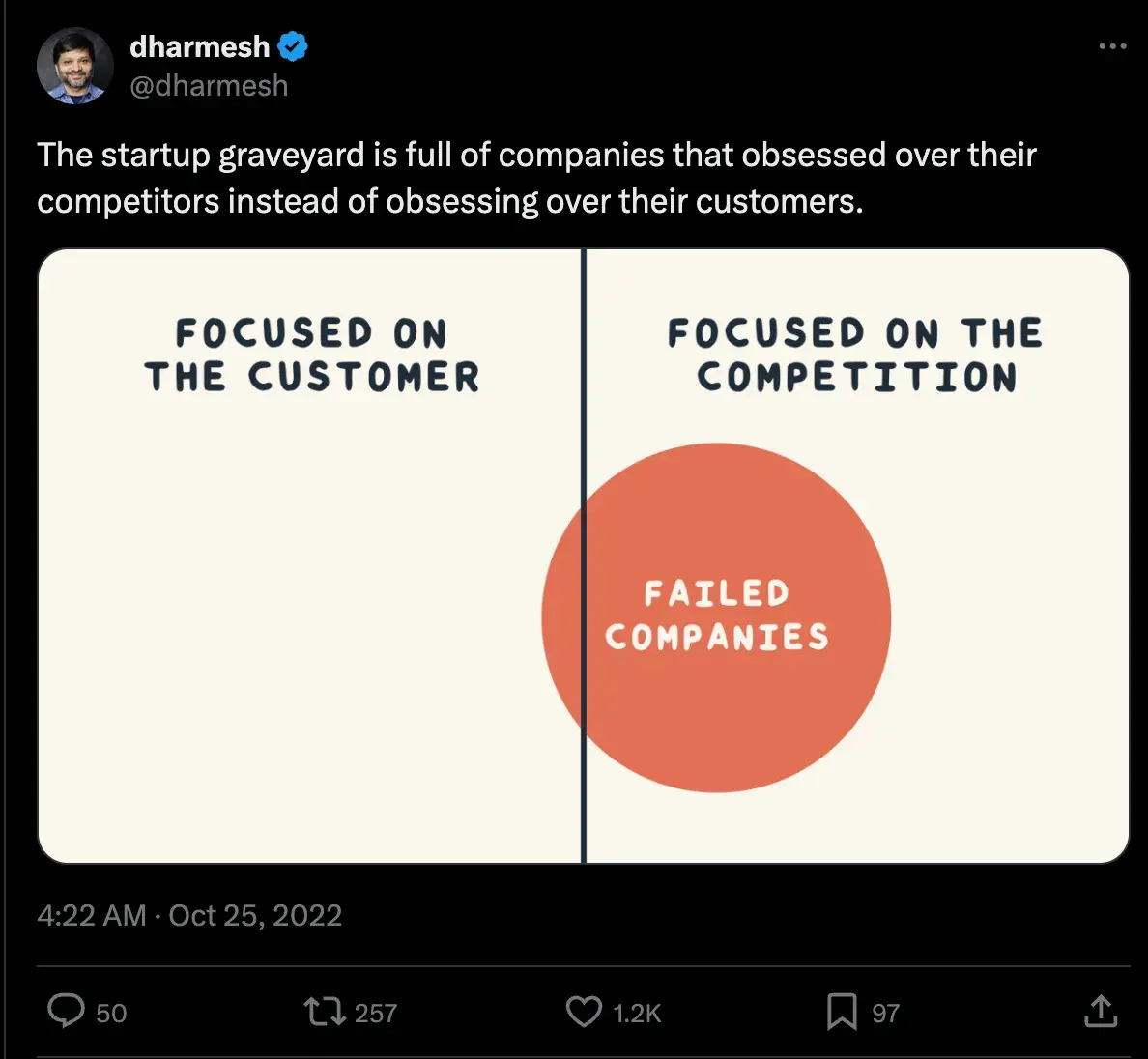Click the 257 retweets count
The height and width of the screenshot is (1059, 1148).
(x=376, y=1013)
